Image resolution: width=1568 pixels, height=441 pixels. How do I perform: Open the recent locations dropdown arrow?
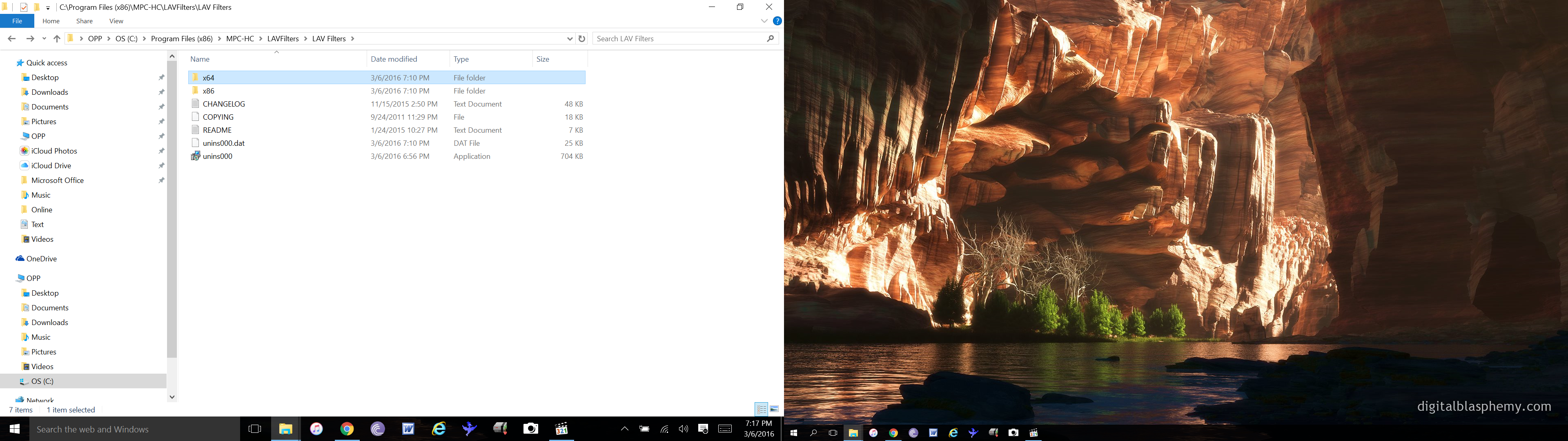coord(44,38)
